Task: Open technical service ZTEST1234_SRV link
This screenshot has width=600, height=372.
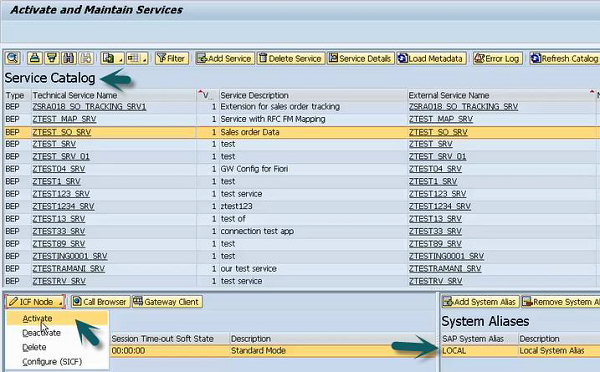Action: click(63, 206)
